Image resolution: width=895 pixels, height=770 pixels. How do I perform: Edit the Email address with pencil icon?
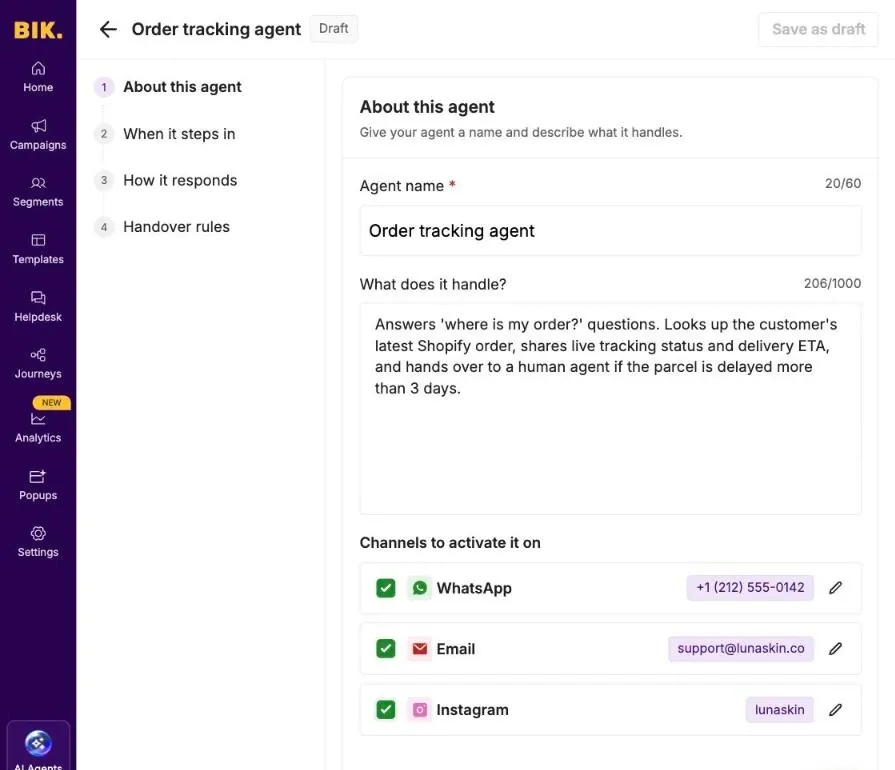click(x=835, y=649)
